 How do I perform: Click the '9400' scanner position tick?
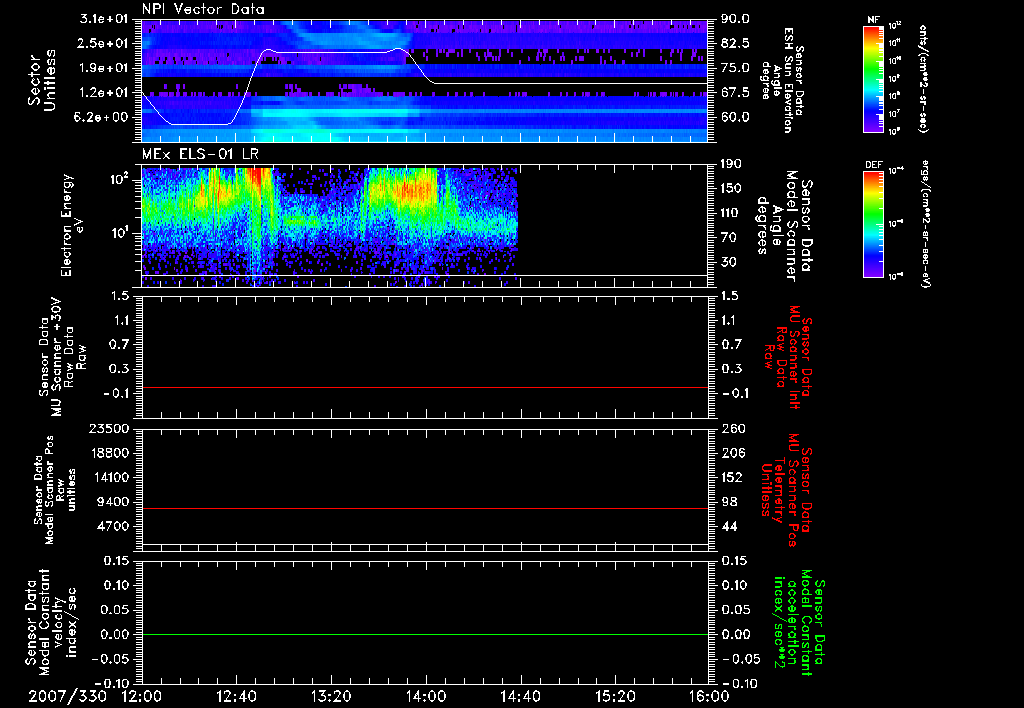coord(114,502)
